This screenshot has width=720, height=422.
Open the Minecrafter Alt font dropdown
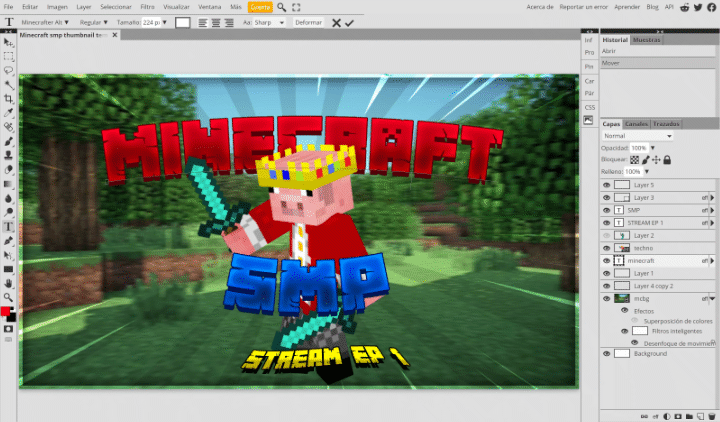pyautogui.click(x=45, y=23)
